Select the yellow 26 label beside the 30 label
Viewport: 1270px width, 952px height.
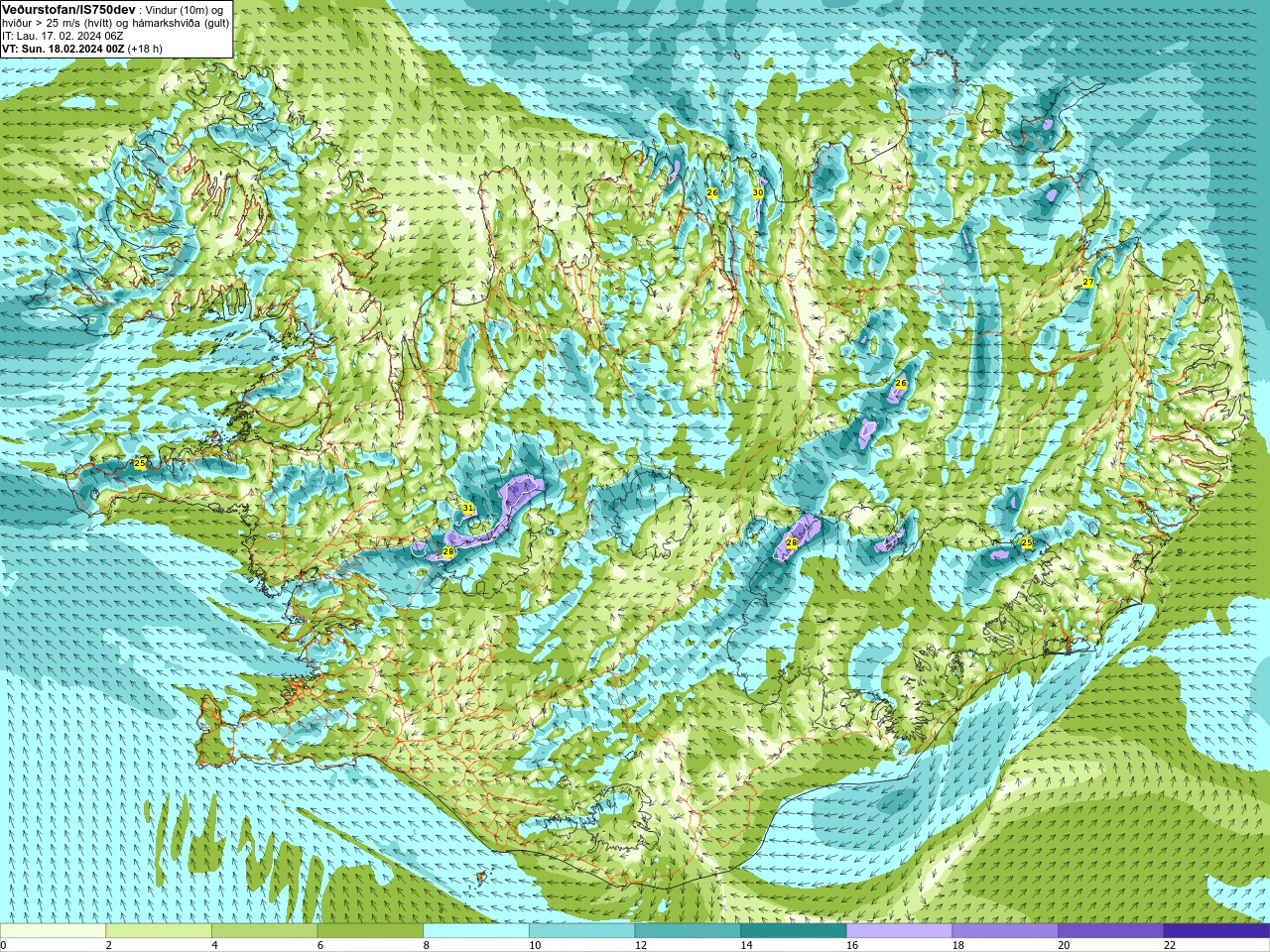coord(712,192)
